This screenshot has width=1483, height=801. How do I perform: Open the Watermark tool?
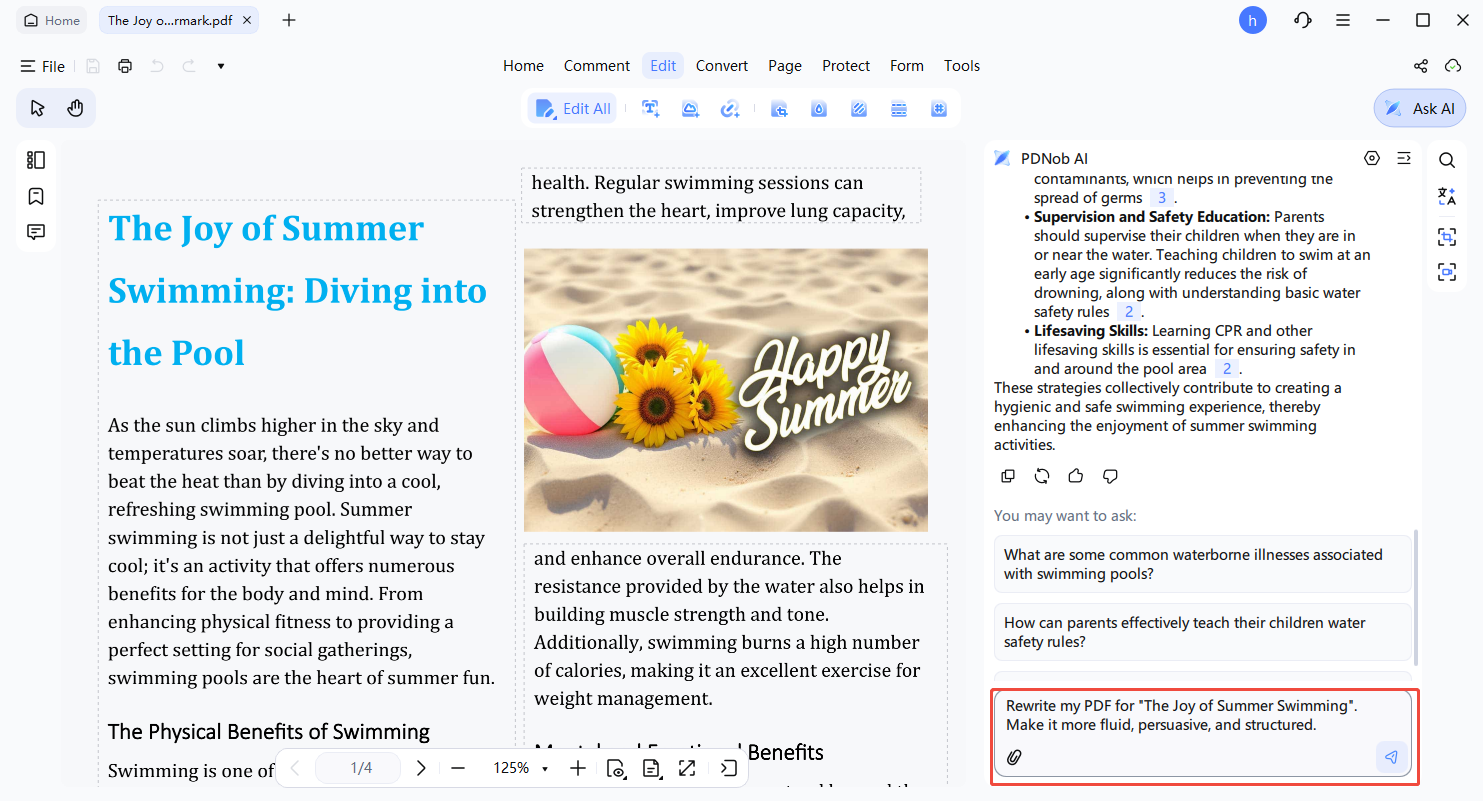coord(818,108)
